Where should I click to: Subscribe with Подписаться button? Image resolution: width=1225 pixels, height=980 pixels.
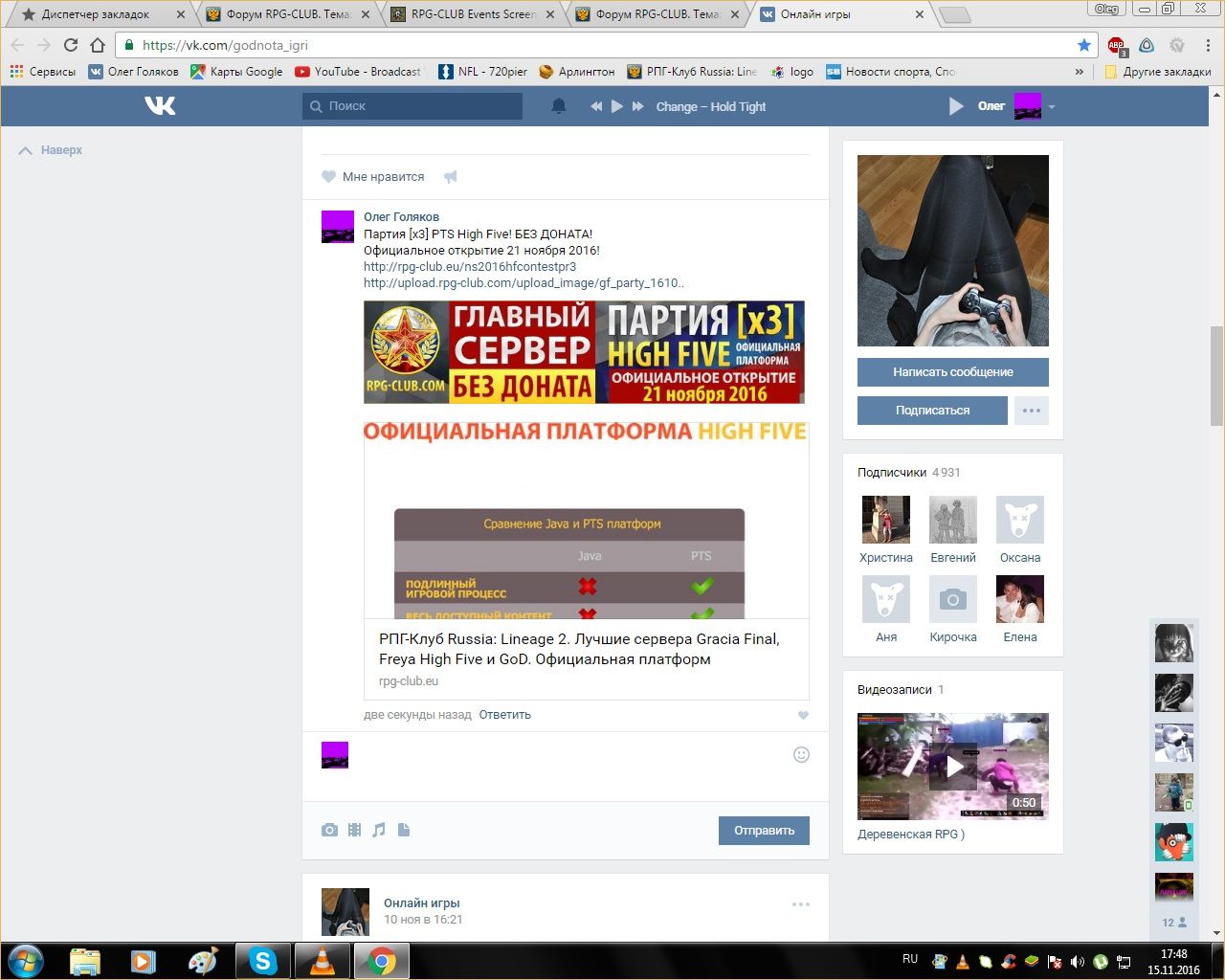(x=932, y=411)
